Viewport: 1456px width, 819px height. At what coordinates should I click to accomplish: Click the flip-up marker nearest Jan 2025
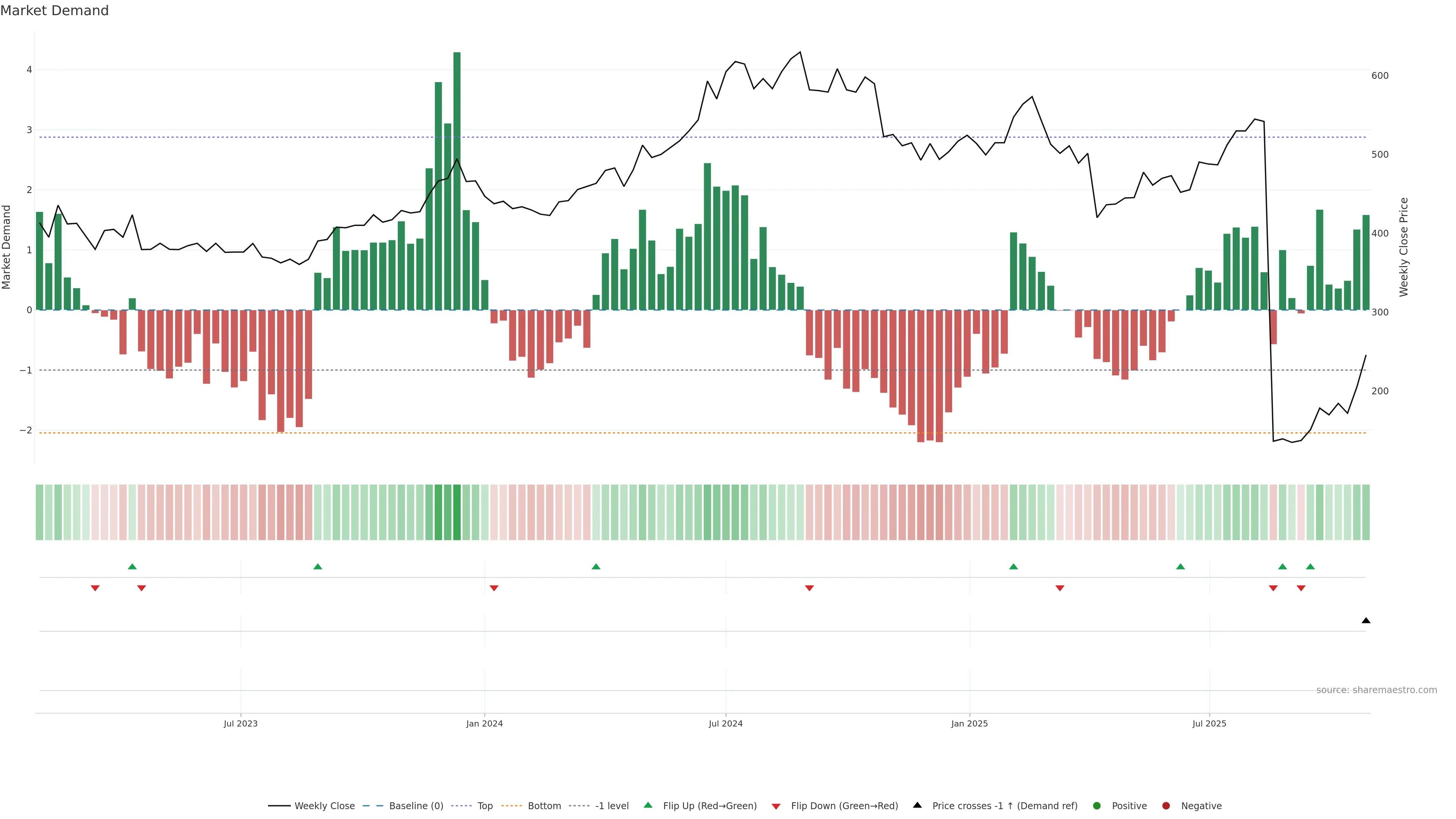pyautogui.click(x=1014, y=566)
